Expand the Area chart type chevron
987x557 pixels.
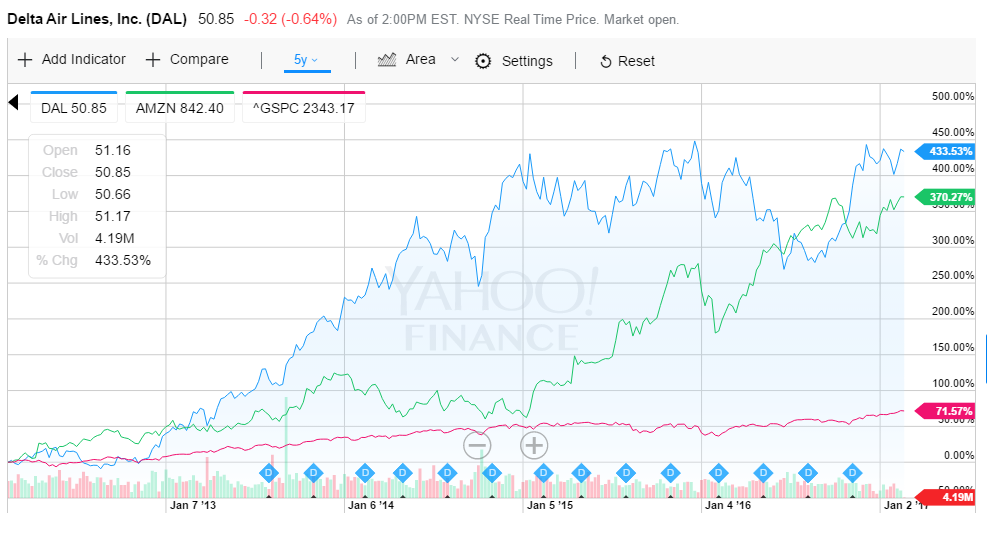[454, 60]
